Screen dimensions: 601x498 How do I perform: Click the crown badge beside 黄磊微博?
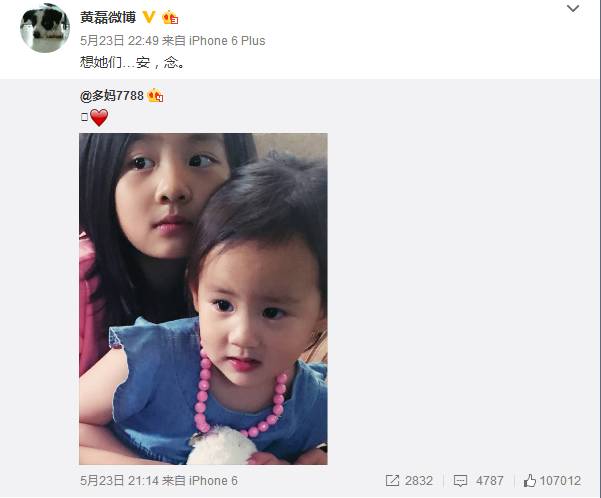(170, 18)
